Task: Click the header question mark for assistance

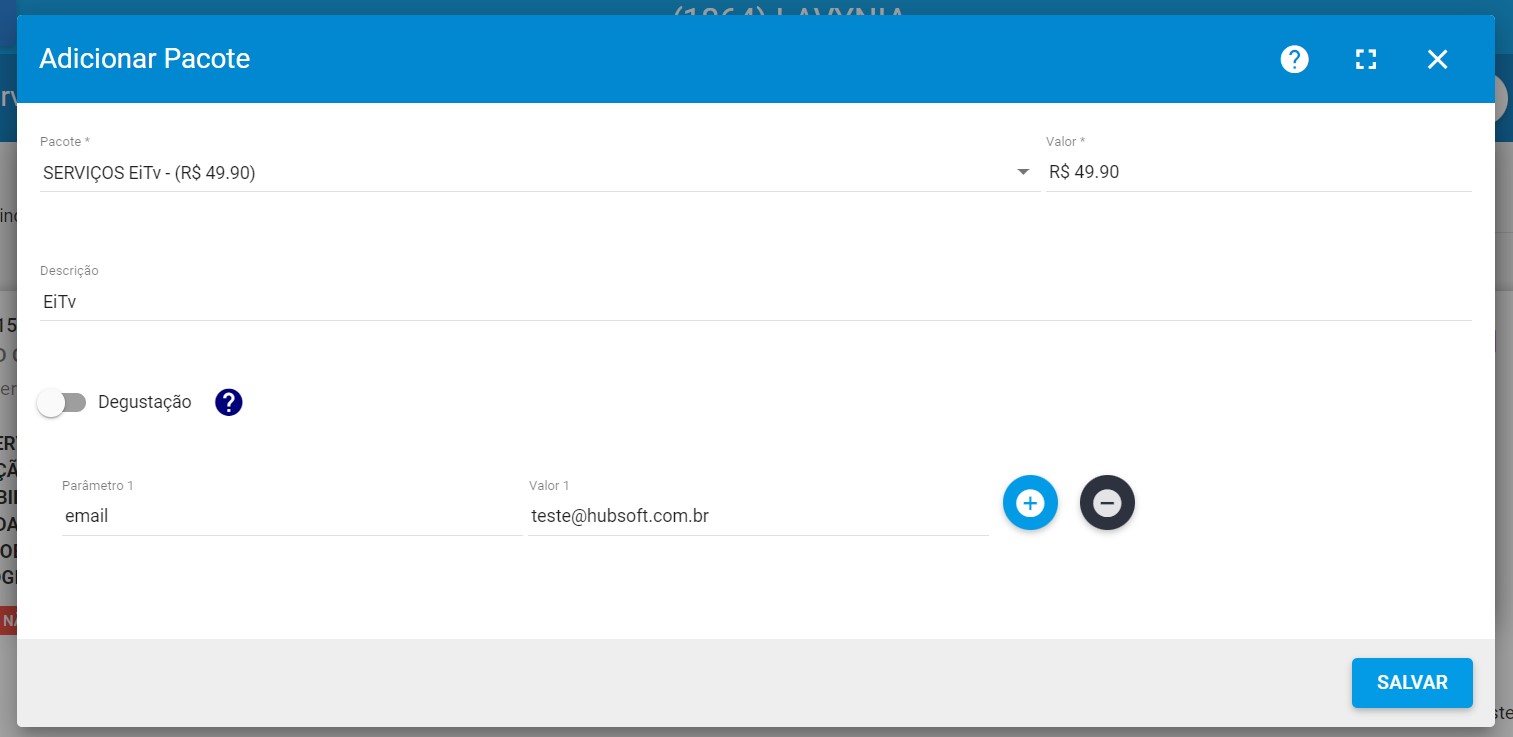Action: point(1293,59)
